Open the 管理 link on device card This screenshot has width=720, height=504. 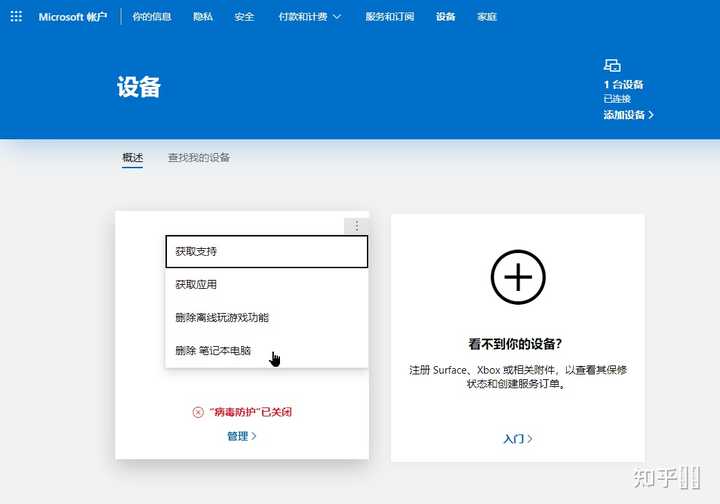pos(242,436)
